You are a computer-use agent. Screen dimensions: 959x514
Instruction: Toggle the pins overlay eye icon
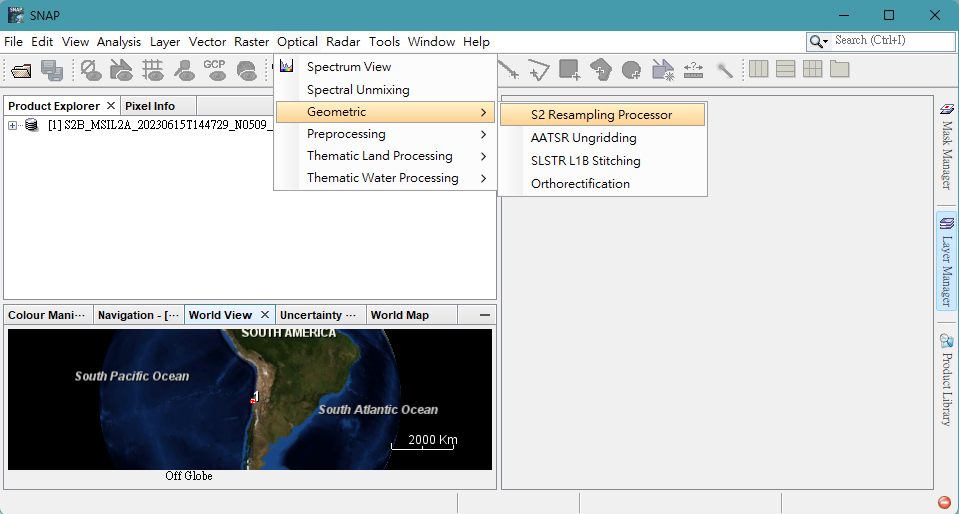pos(183,70)
